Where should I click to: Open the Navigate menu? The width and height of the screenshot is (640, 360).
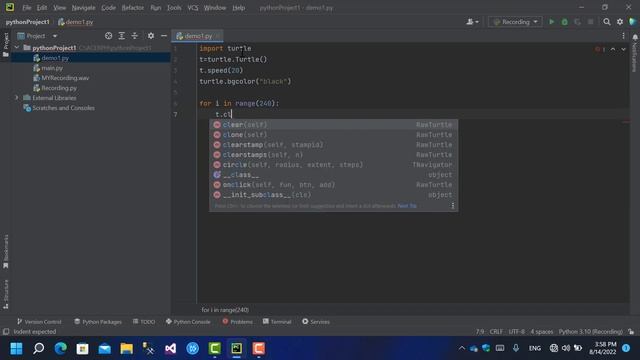(83, 8)
